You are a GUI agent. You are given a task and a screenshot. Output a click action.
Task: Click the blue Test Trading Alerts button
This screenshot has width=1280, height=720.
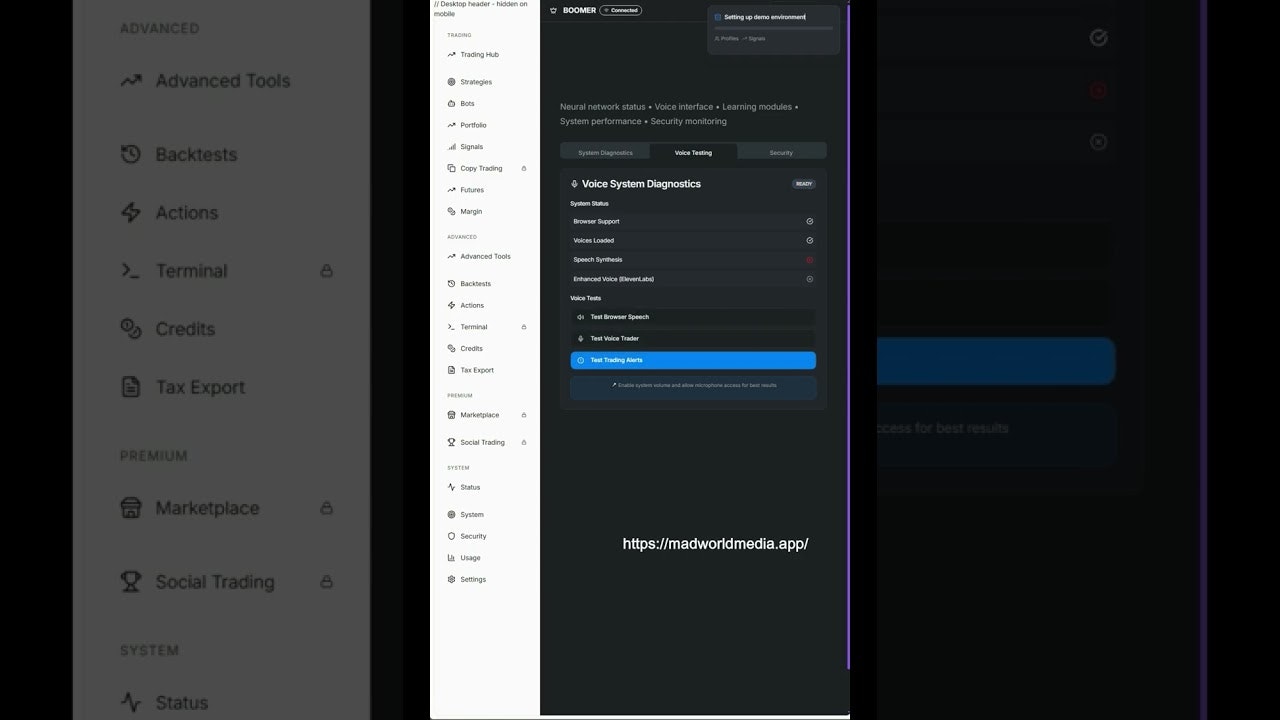pyautogui.click(x=693, y=360)
